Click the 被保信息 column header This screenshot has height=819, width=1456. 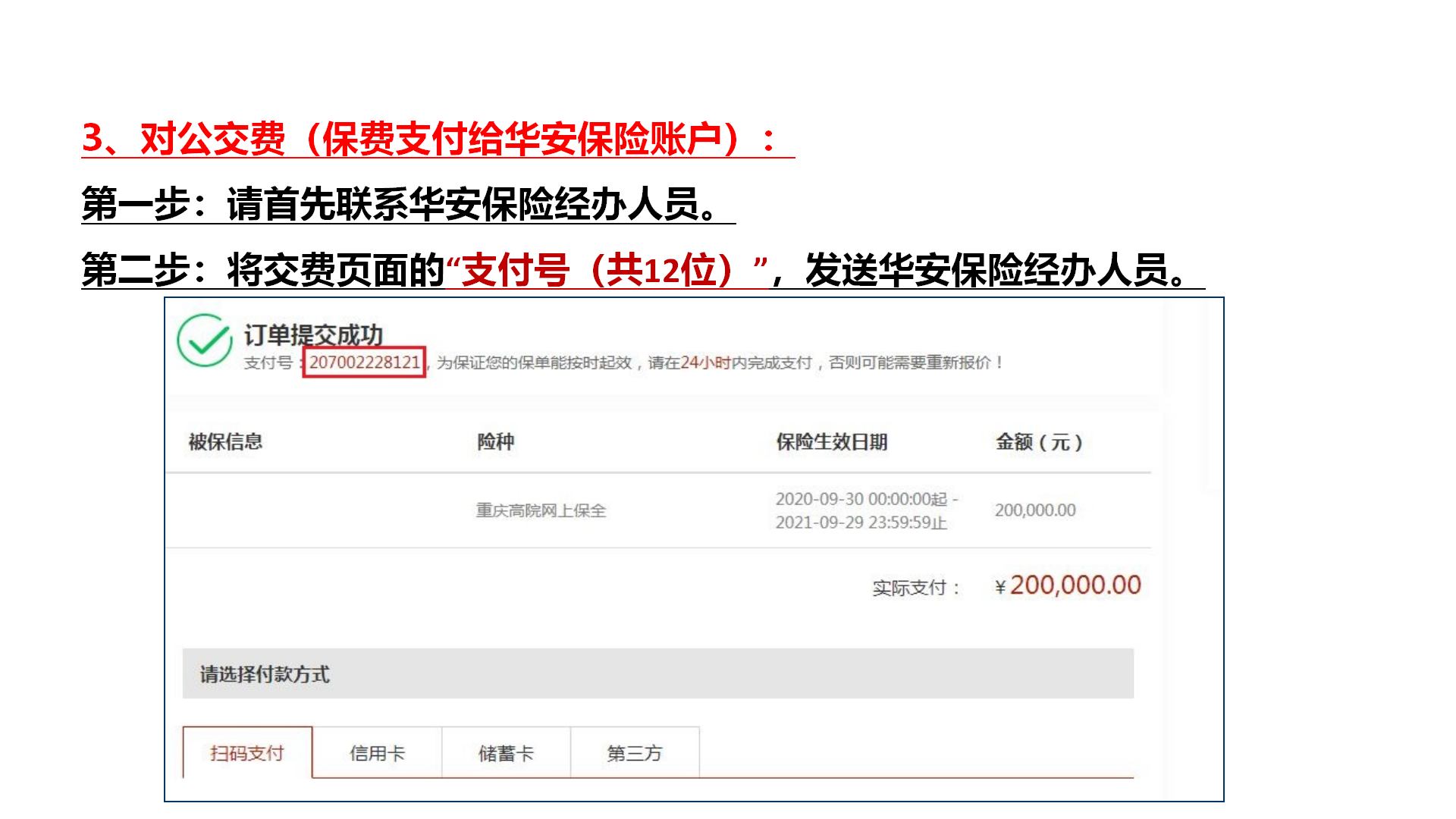tap(225, 442)
